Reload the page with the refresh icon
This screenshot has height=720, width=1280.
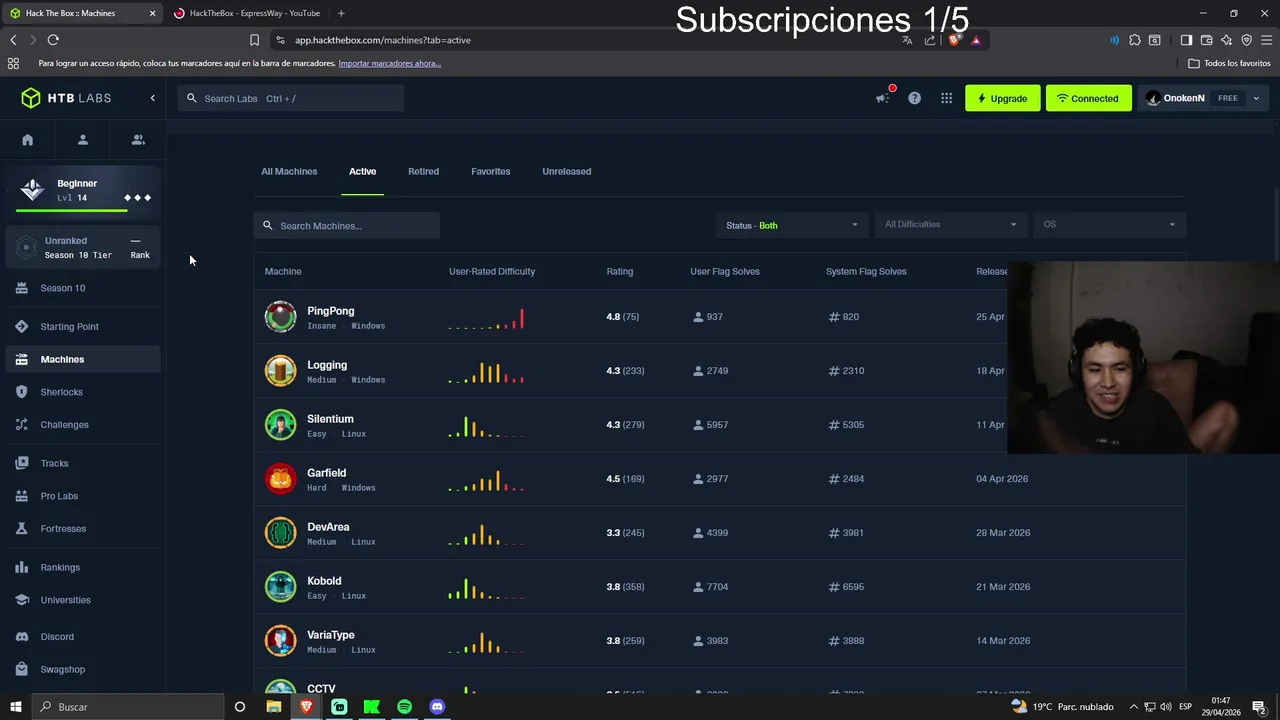[53, 40]
